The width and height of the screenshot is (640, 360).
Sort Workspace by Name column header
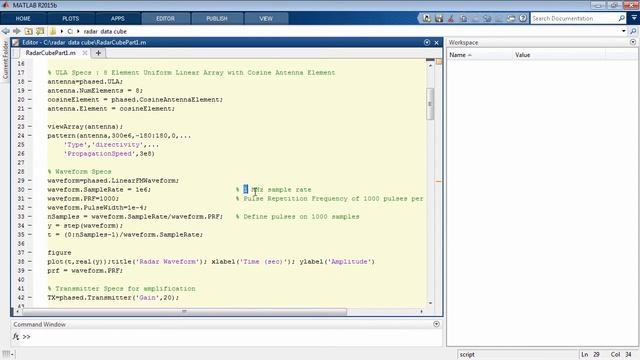[480, 55]
